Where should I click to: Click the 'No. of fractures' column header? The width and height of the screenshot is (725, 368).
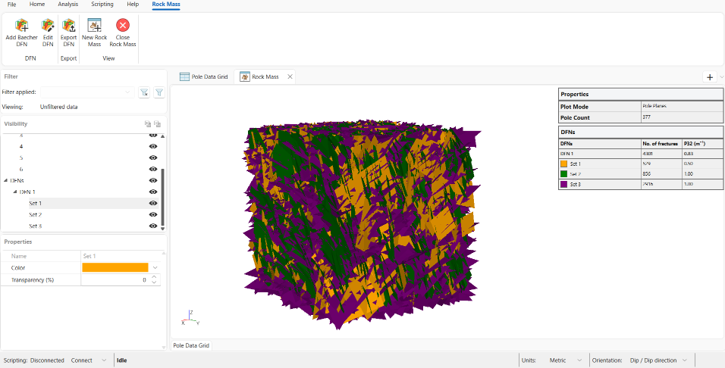660,144
